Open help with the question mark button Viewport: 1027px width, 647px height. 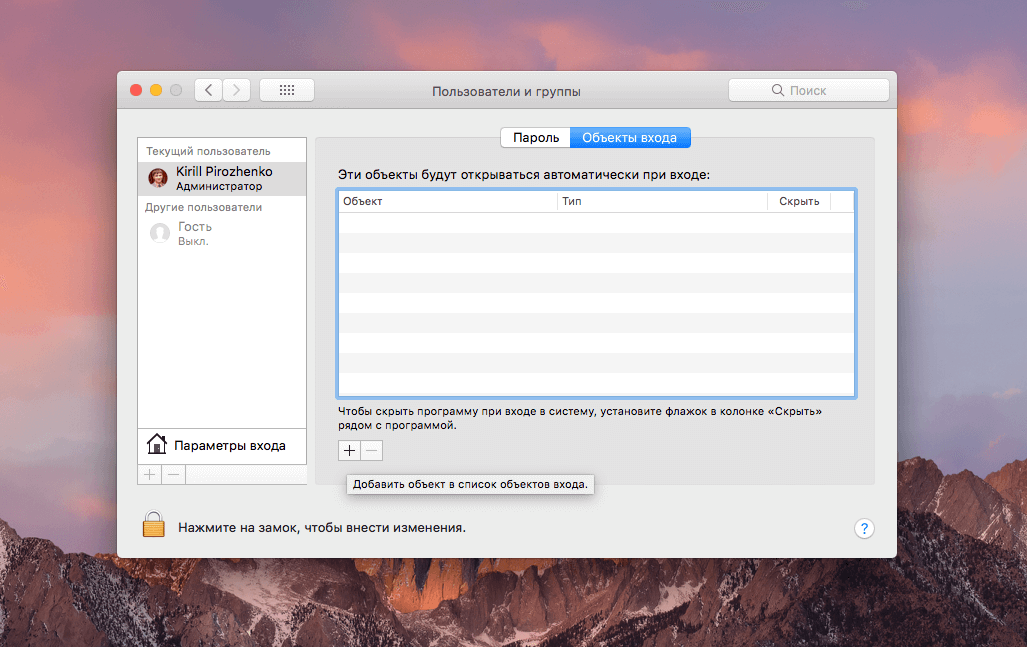coord(865,528)
